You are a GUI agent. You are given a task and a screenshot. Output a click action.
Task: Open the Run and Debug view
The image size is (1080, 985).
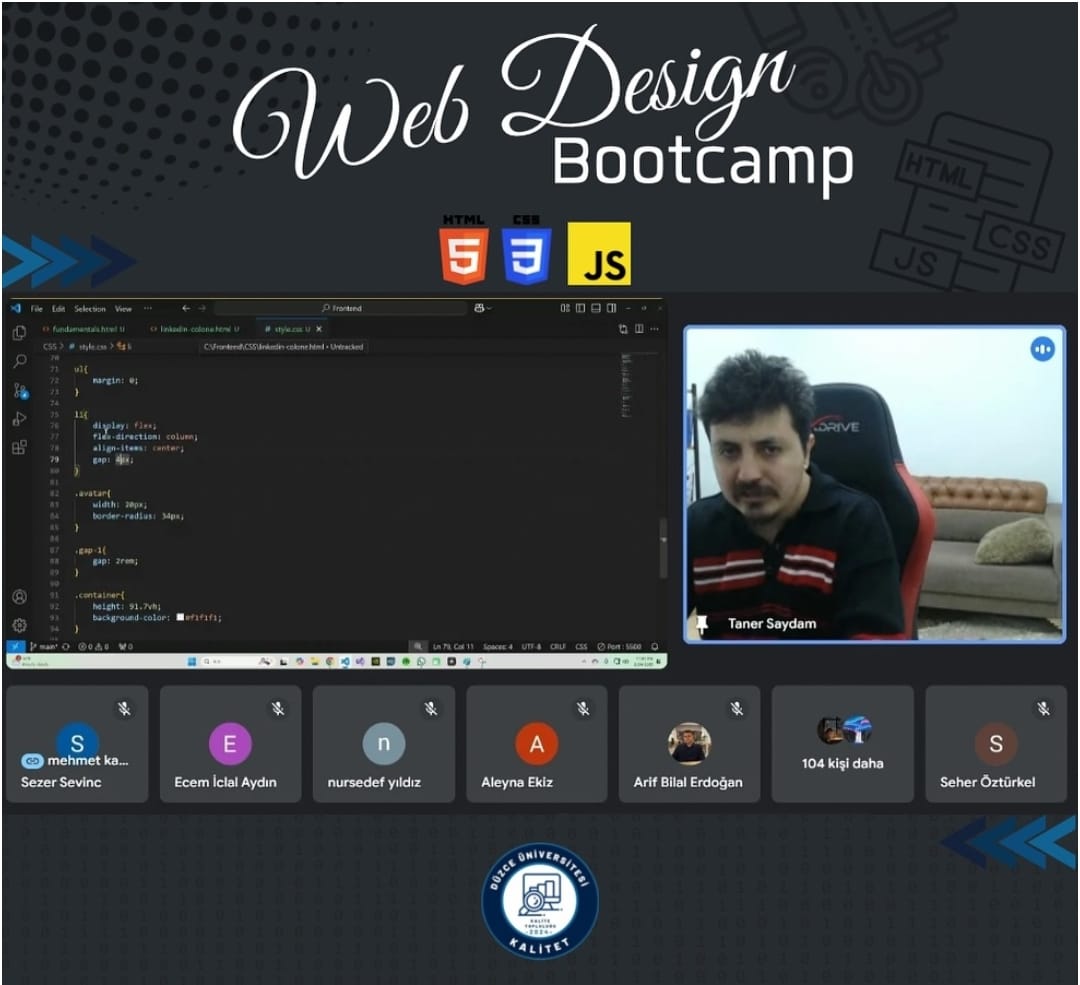(19, 418)
